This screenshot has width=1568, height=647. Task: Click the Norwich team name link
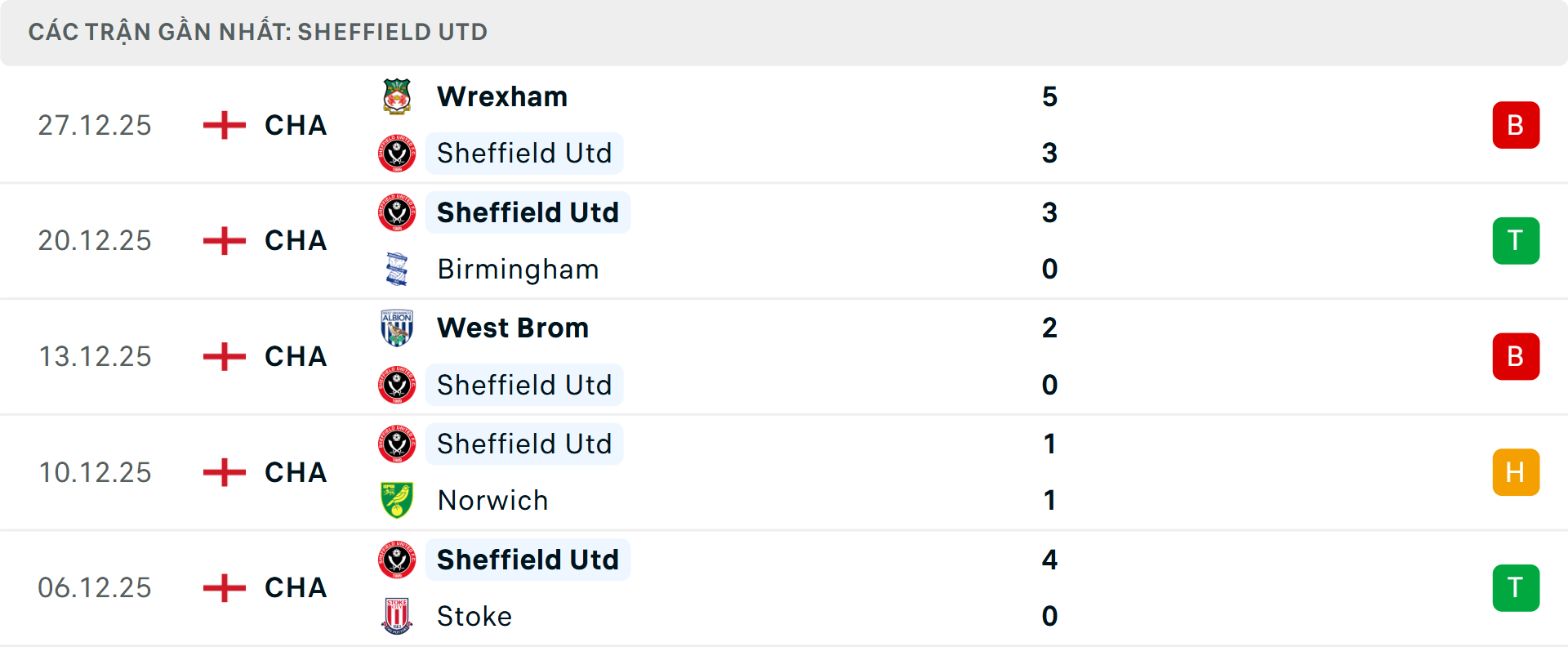click(493, 500)
